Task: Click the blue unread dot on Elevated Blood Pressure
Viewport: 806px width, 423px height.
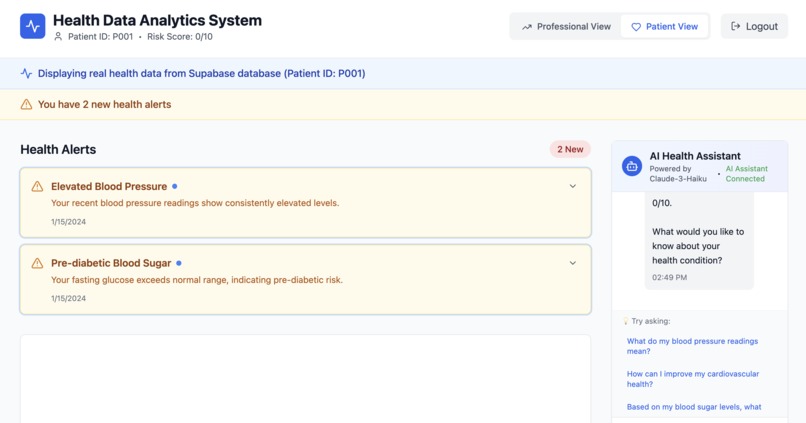Action: pyautogui.click(x=175, y=186)
